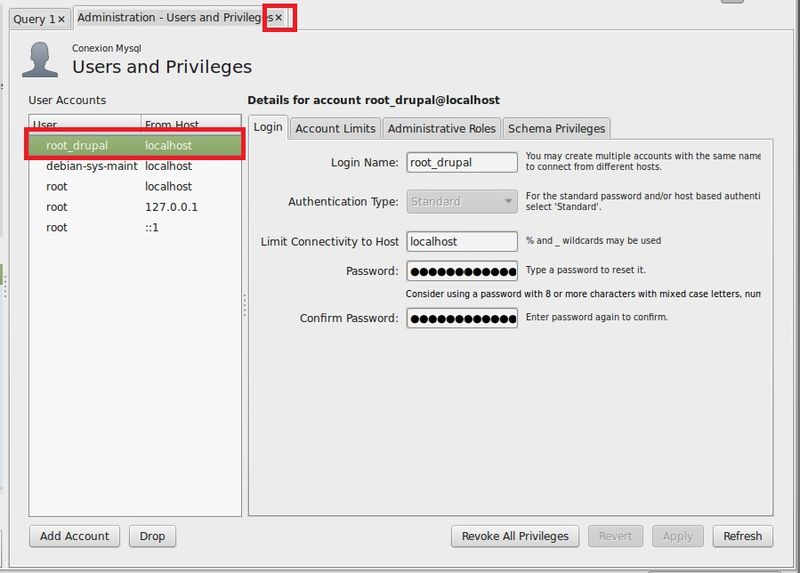Click the Refresh button

(x=742, y=536)
